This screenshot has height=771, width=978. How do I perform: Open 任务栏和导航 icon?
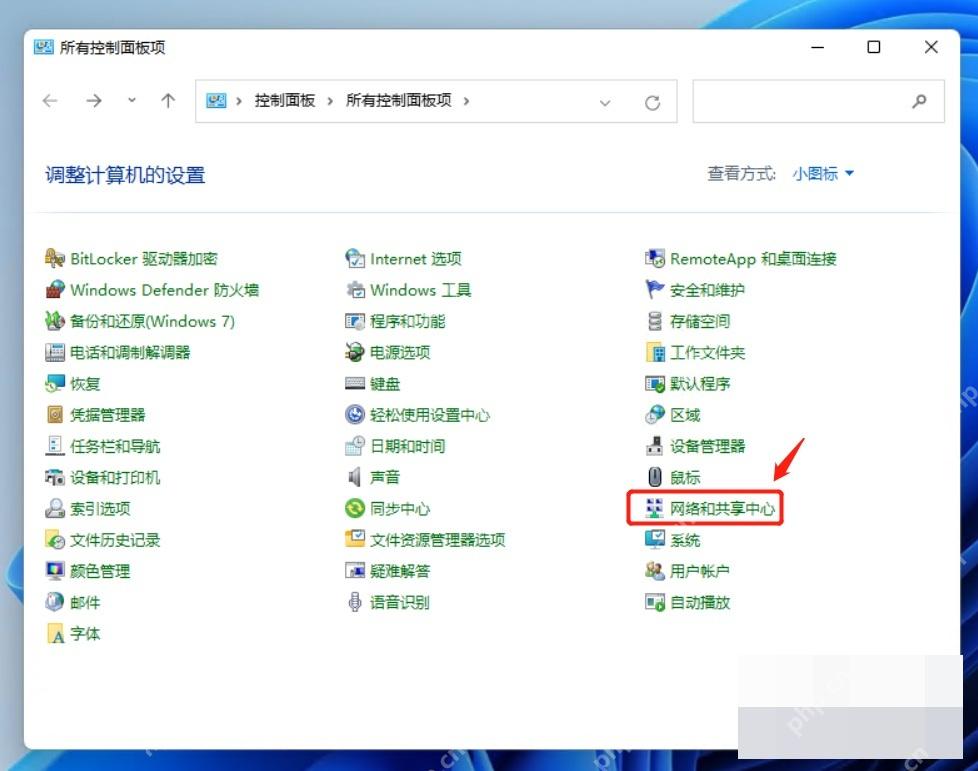[x=55, y=445]
